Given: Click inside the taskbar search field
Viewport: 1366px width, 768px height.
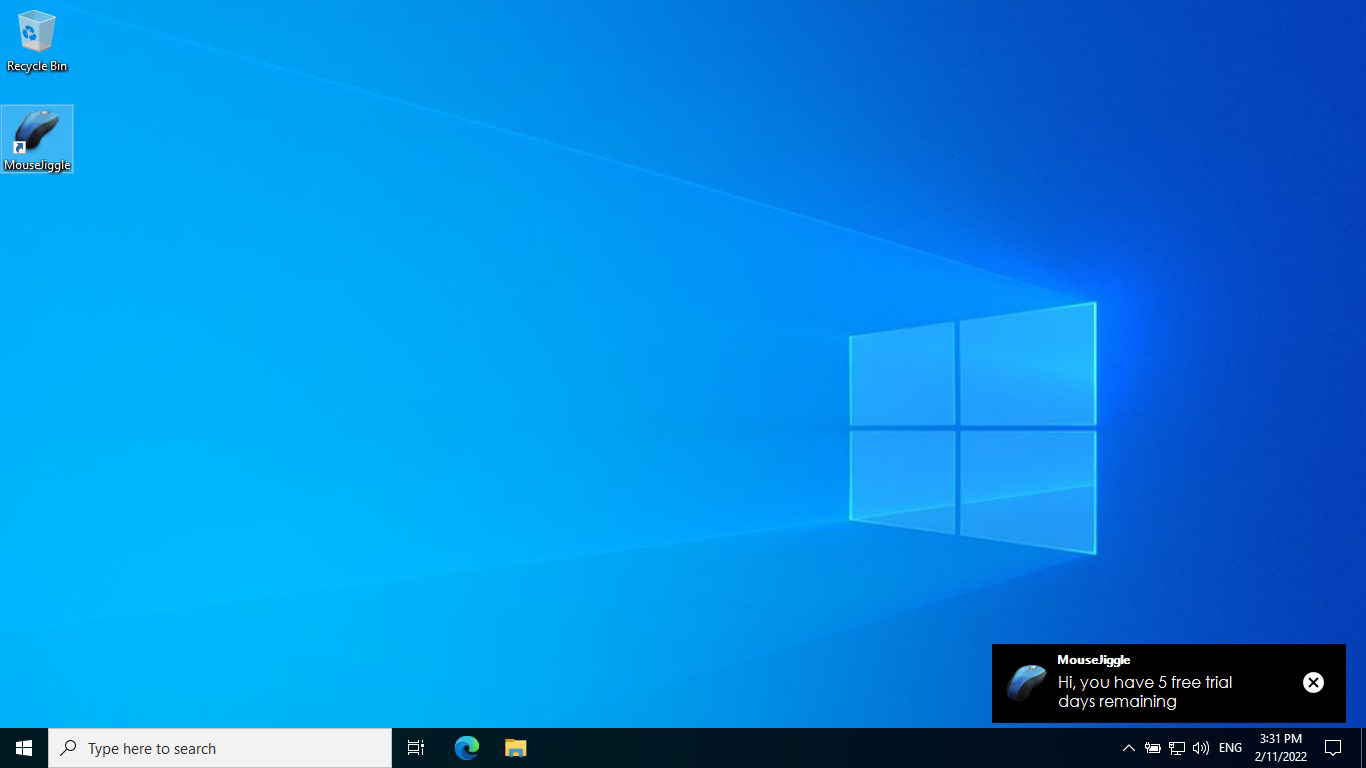Looking at the screenshot, I should (x=220, y=747).
